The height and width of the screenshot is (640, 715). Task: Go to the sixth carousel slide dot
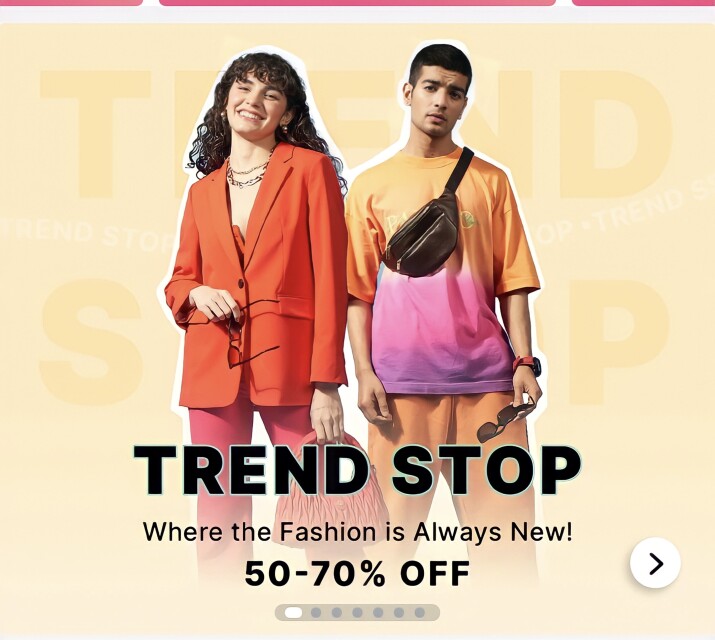399,613
